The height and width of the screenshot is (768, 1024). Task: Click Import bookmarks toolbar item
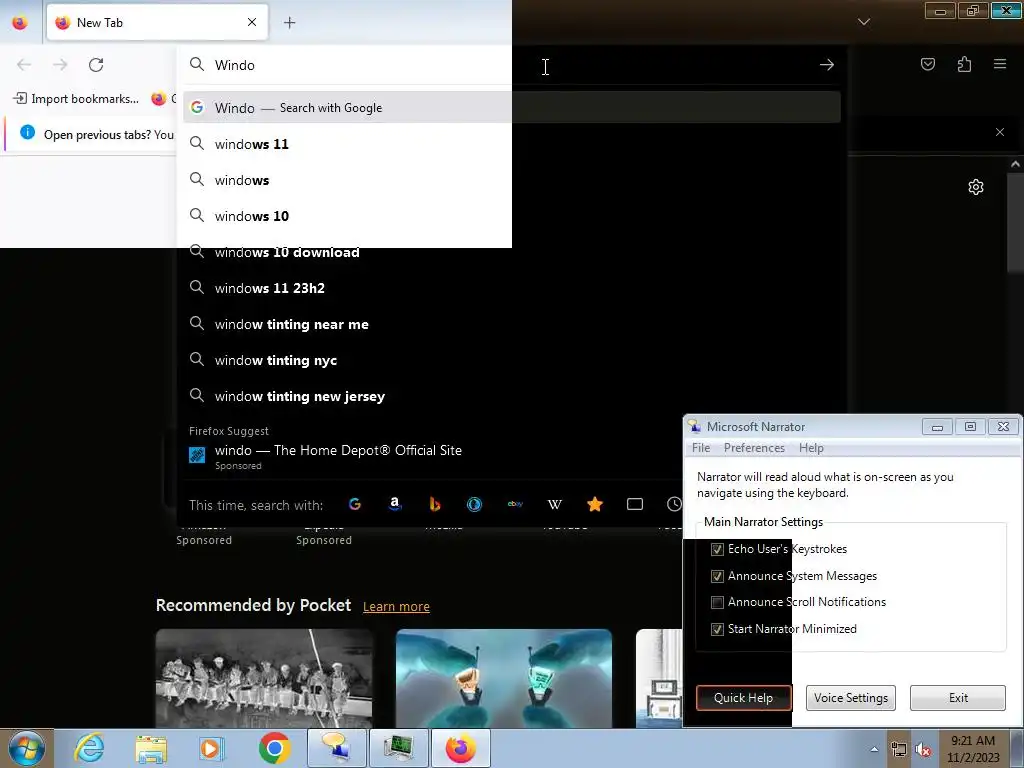pos(76,99)
